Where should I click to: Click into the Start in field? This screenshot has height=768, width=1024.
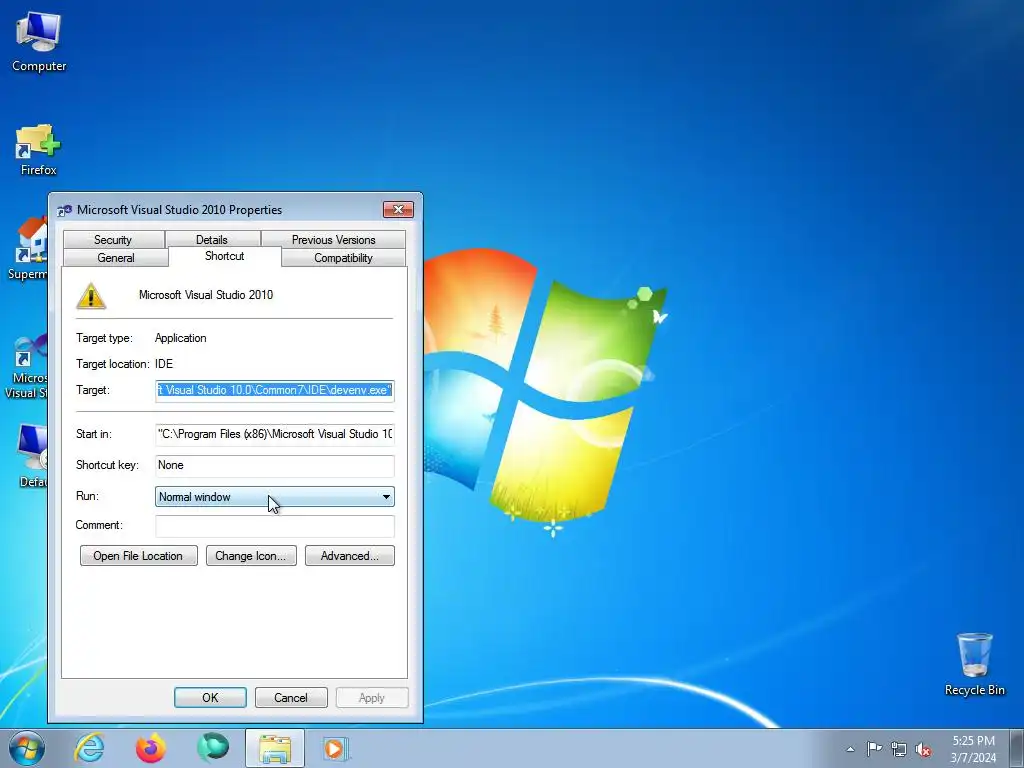click(x=274, y=434)
